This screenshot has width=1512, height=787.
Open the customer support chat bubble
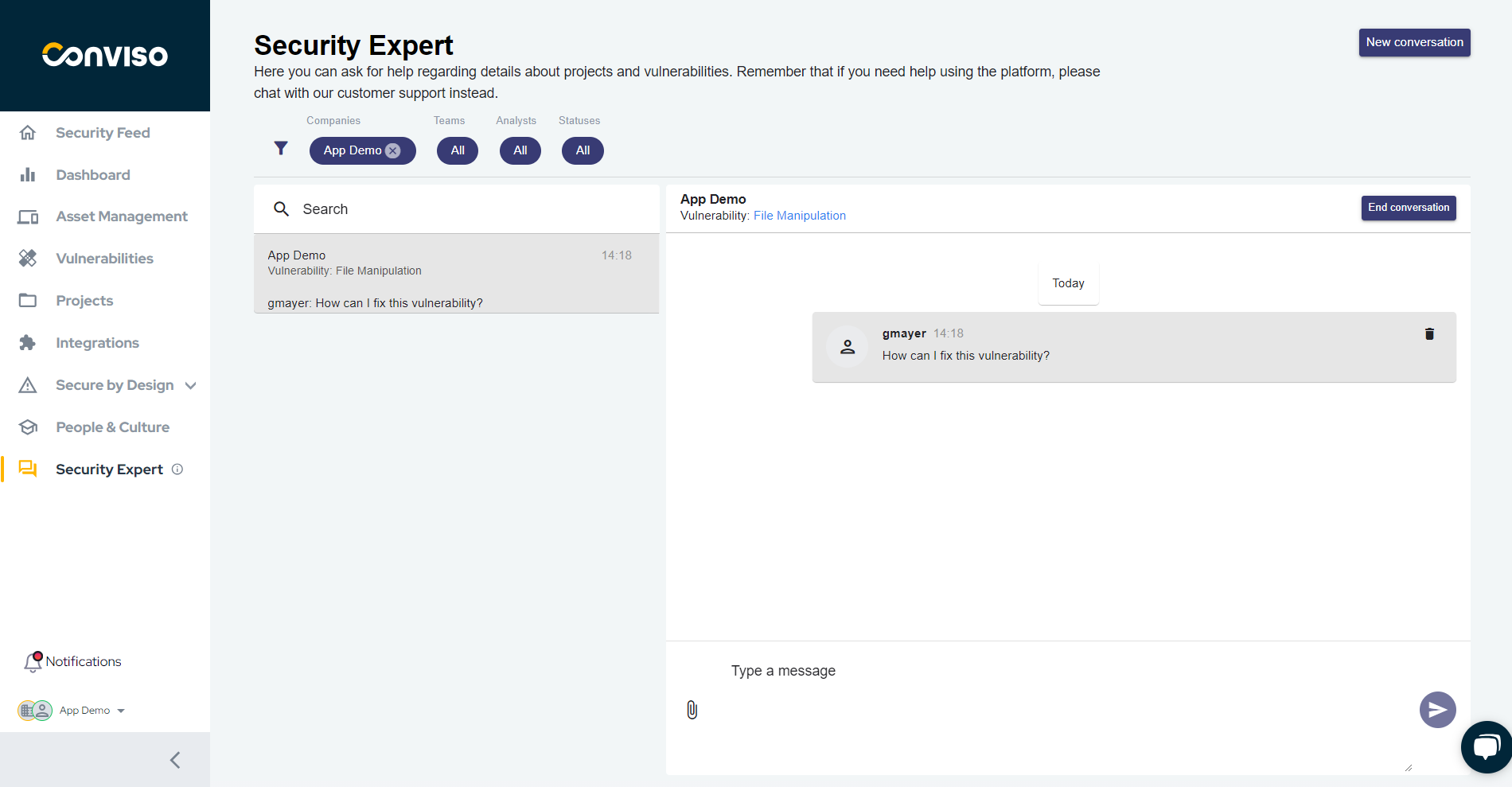[x=1485, y=747]
